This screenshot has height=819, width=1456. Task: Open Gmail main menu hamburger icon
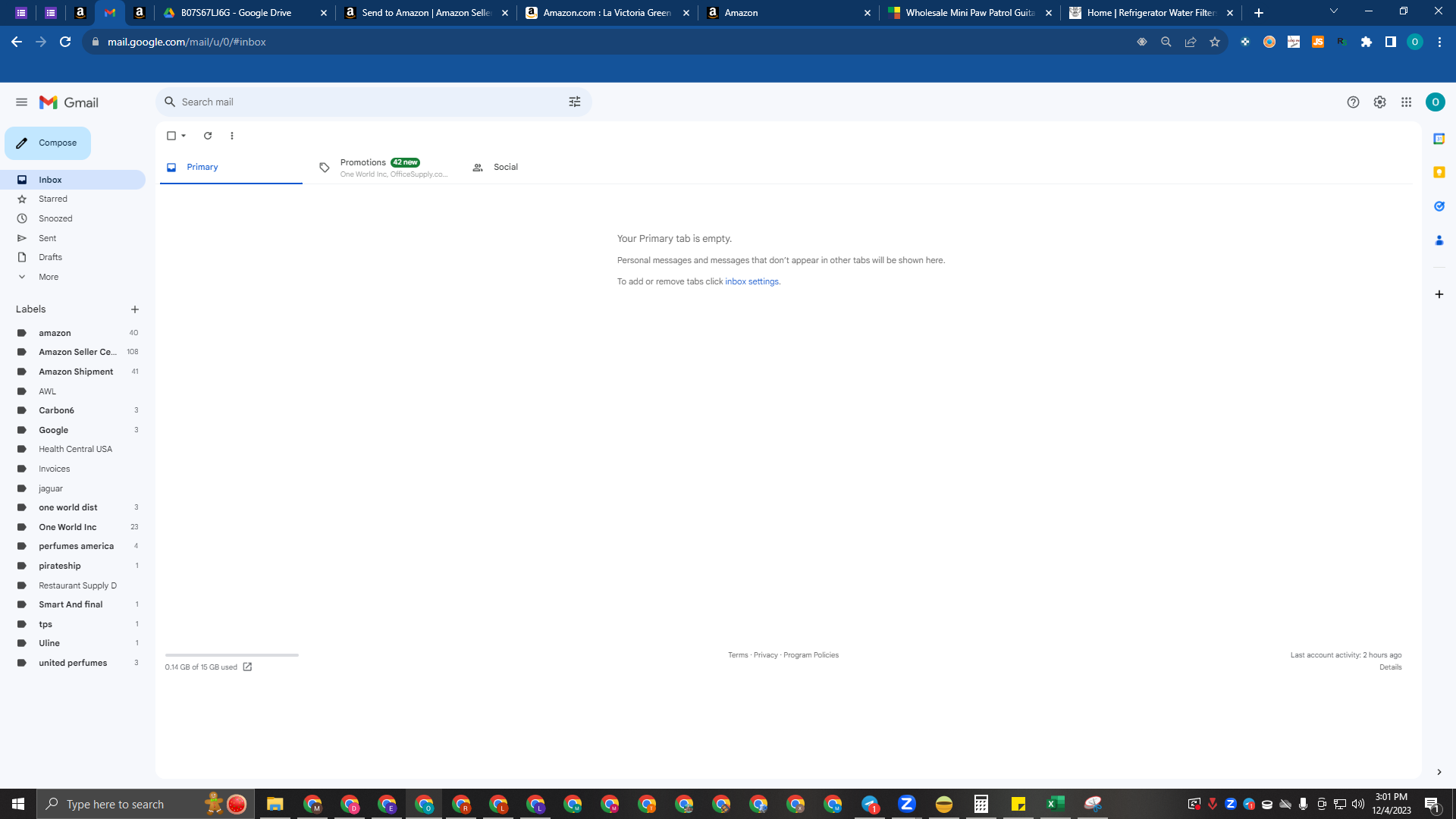(21, 102)
